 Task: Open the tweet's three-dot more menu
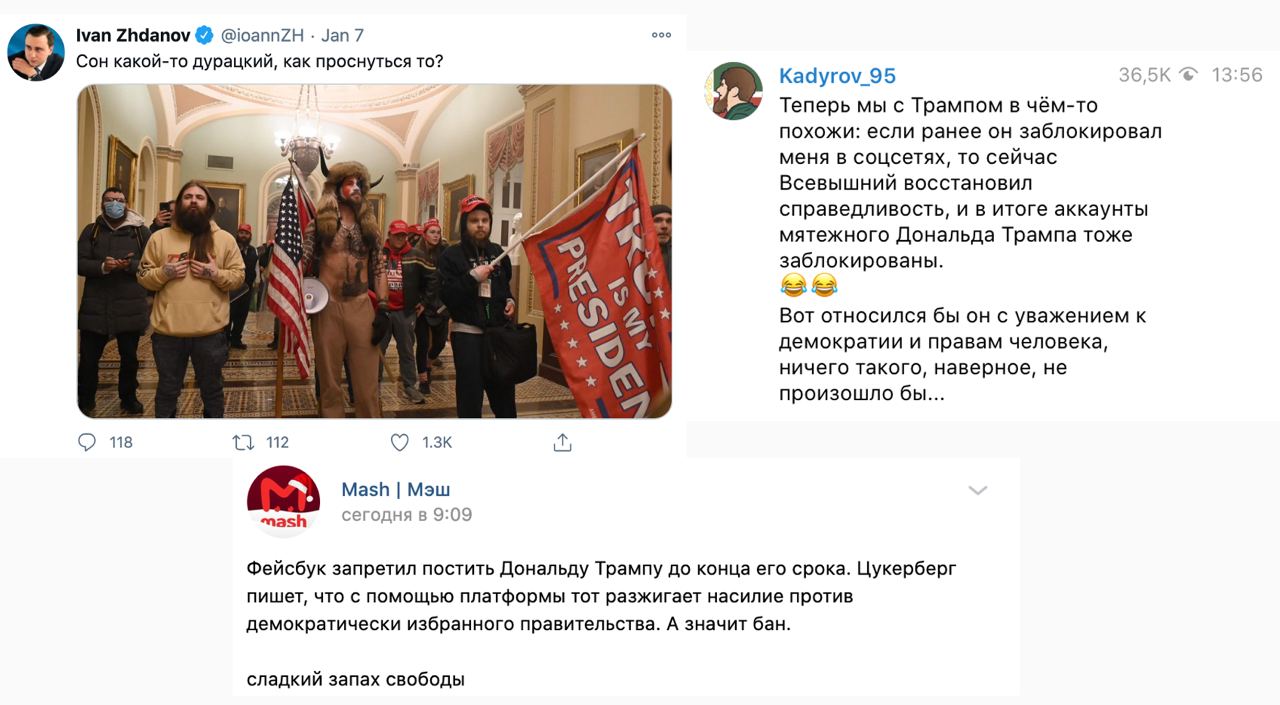click(x=661, y=35)
